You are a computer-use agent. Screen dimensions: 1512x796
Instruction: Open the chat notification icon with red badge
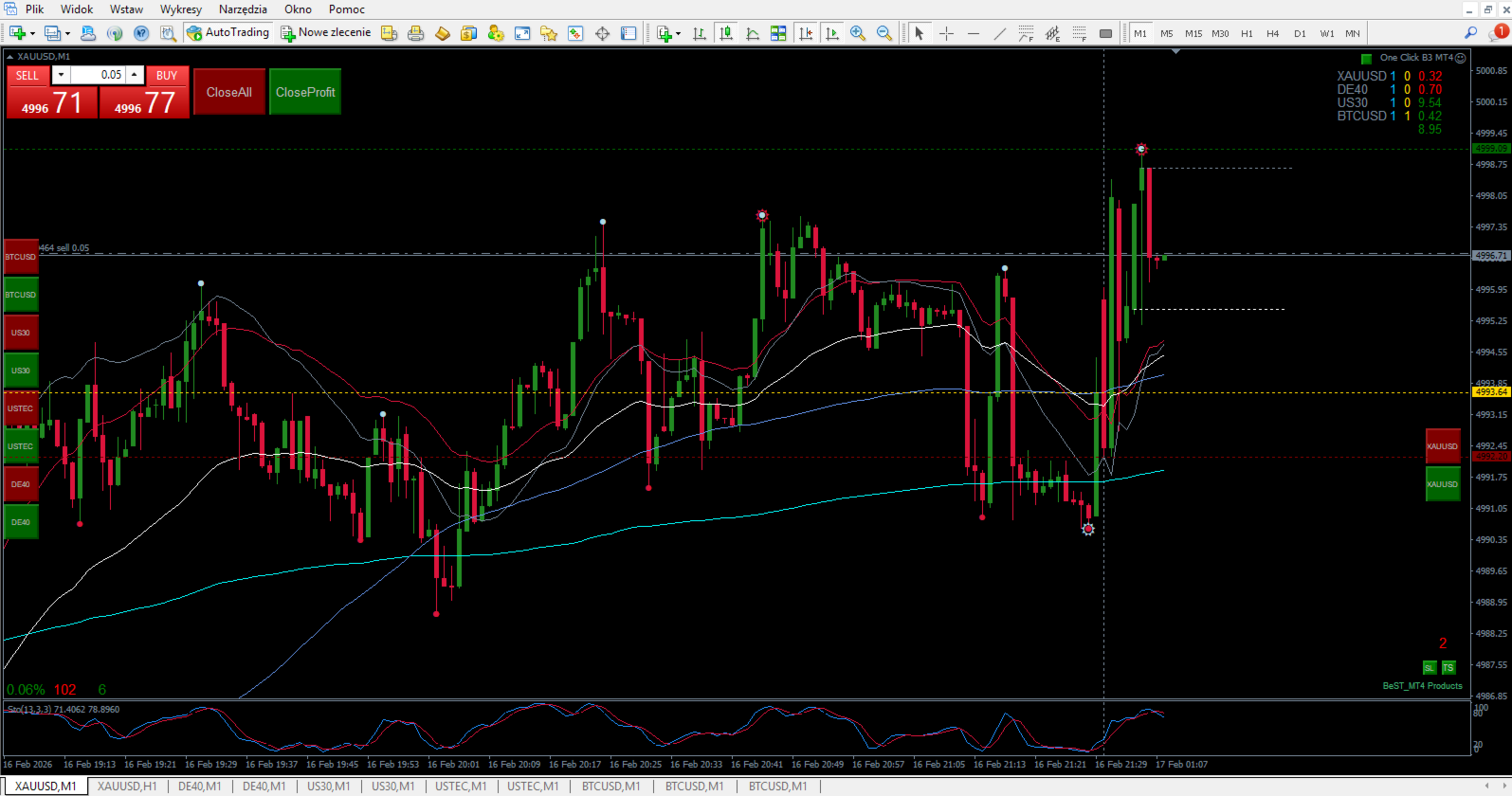[1498, 32]
